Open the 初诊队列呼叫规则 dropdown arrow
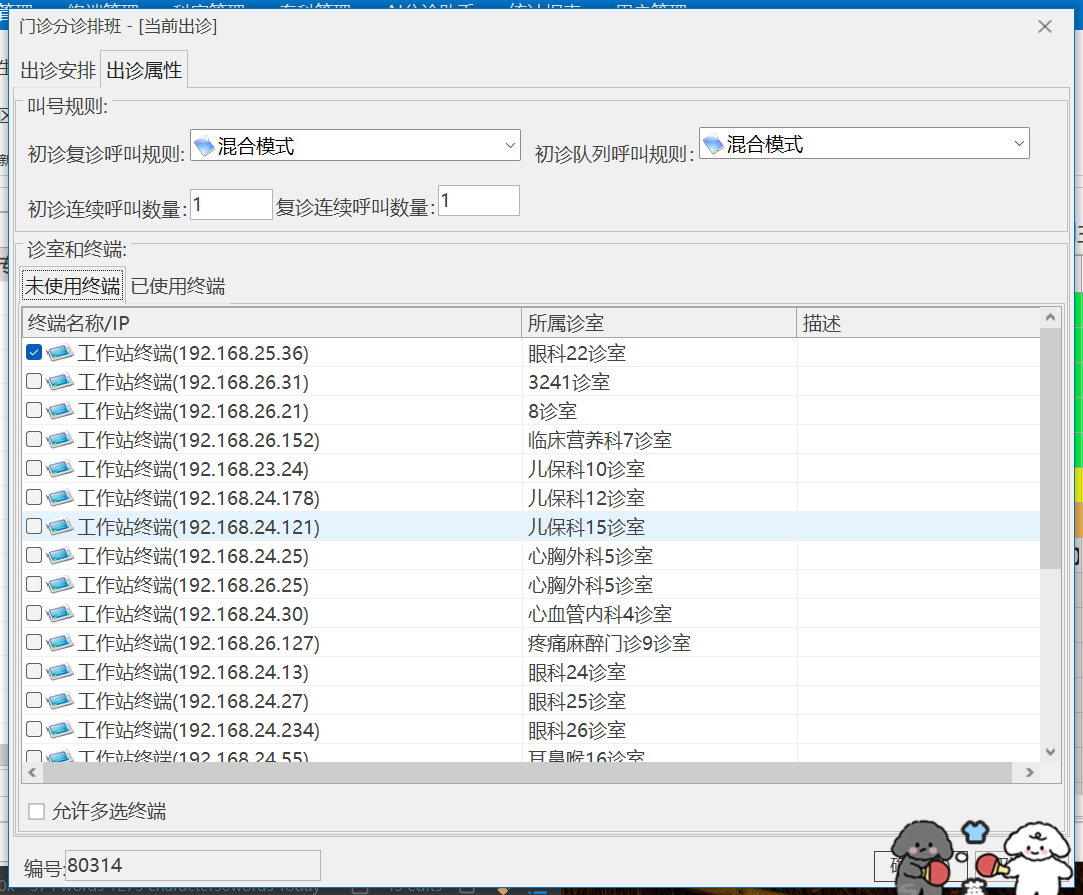Viewport: 1083px width, 895px height. 1018,144
